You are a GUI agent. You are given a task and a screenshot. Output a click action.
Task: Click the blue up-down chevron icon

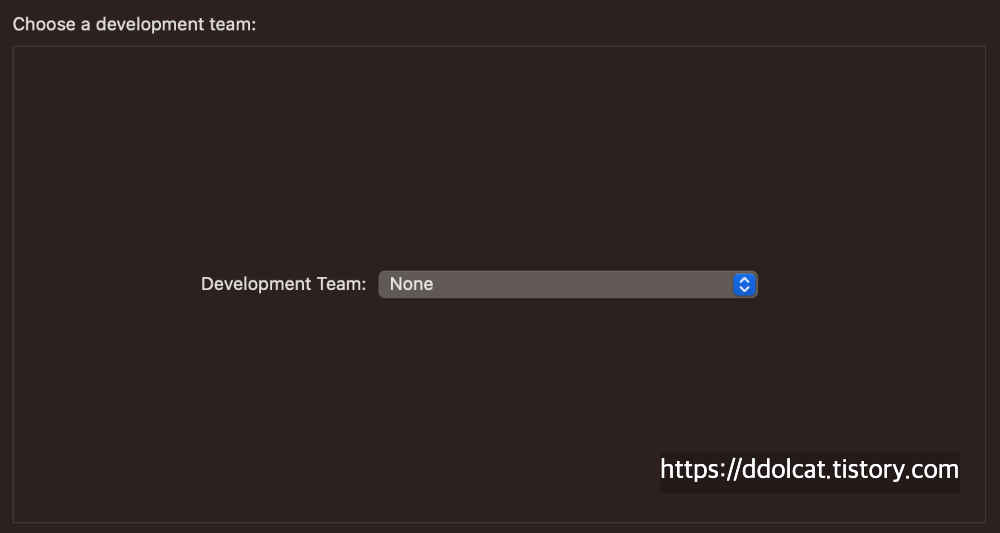pos(743,284)
